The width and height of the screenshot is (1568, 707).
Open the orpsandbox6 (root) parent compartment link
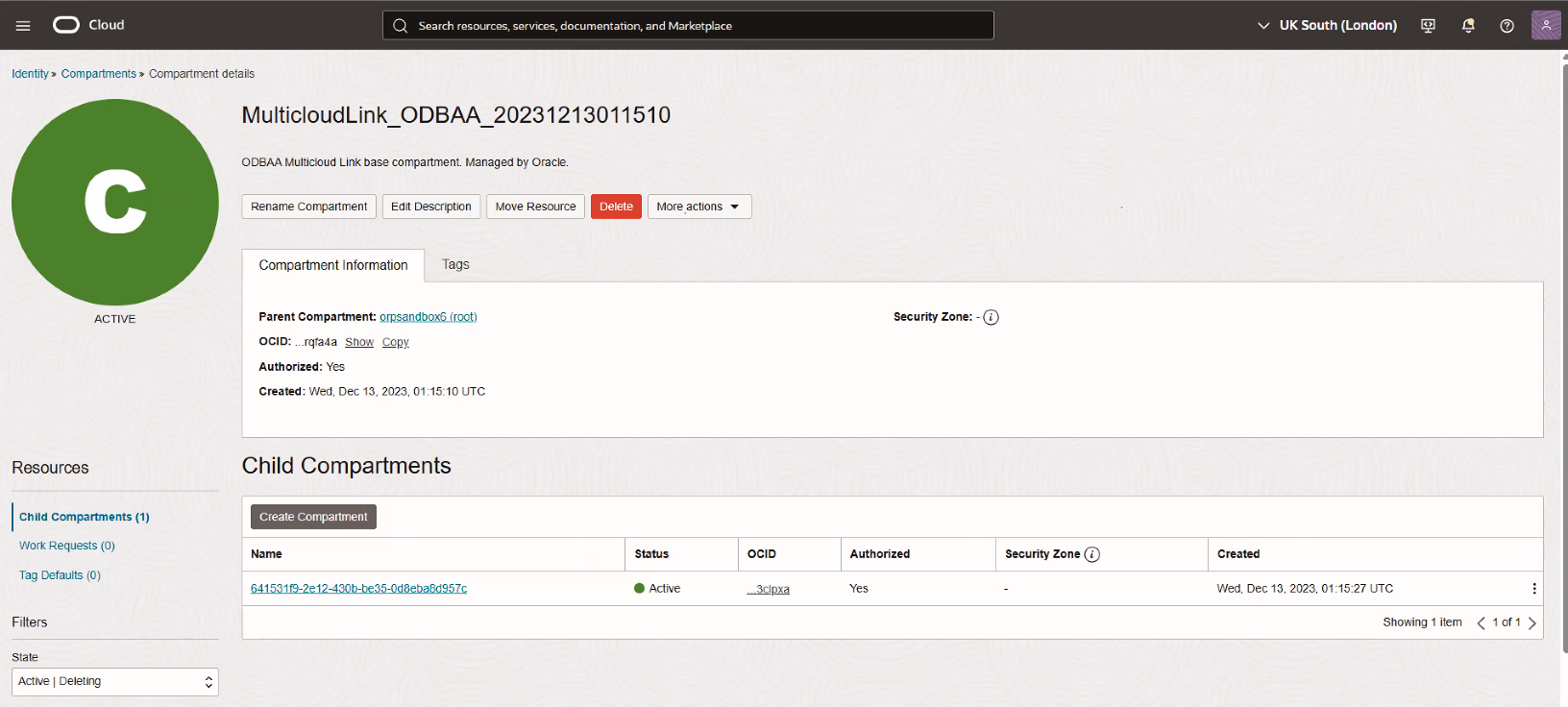click(428, 317)
